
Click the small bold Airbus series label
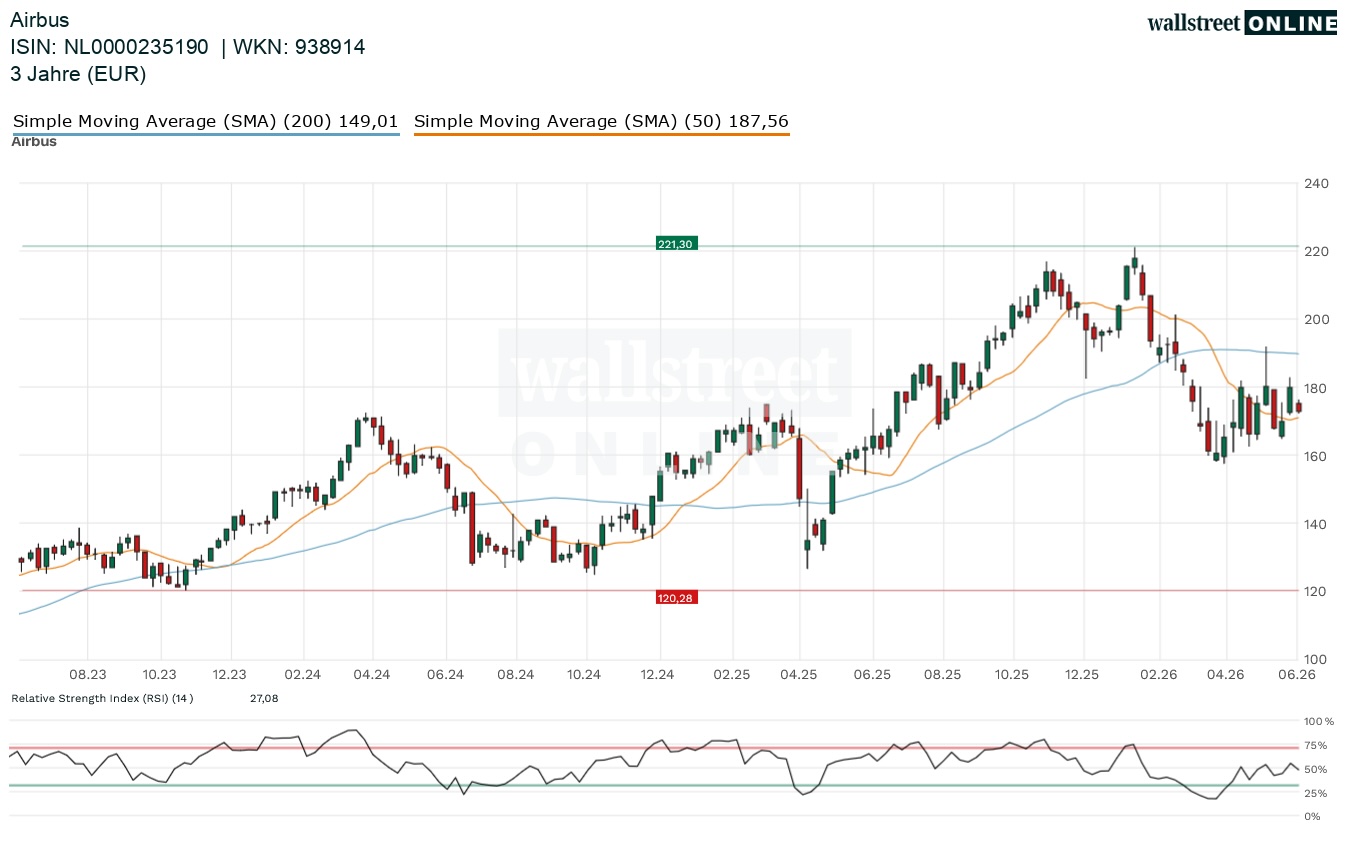[x=34, y=141]
